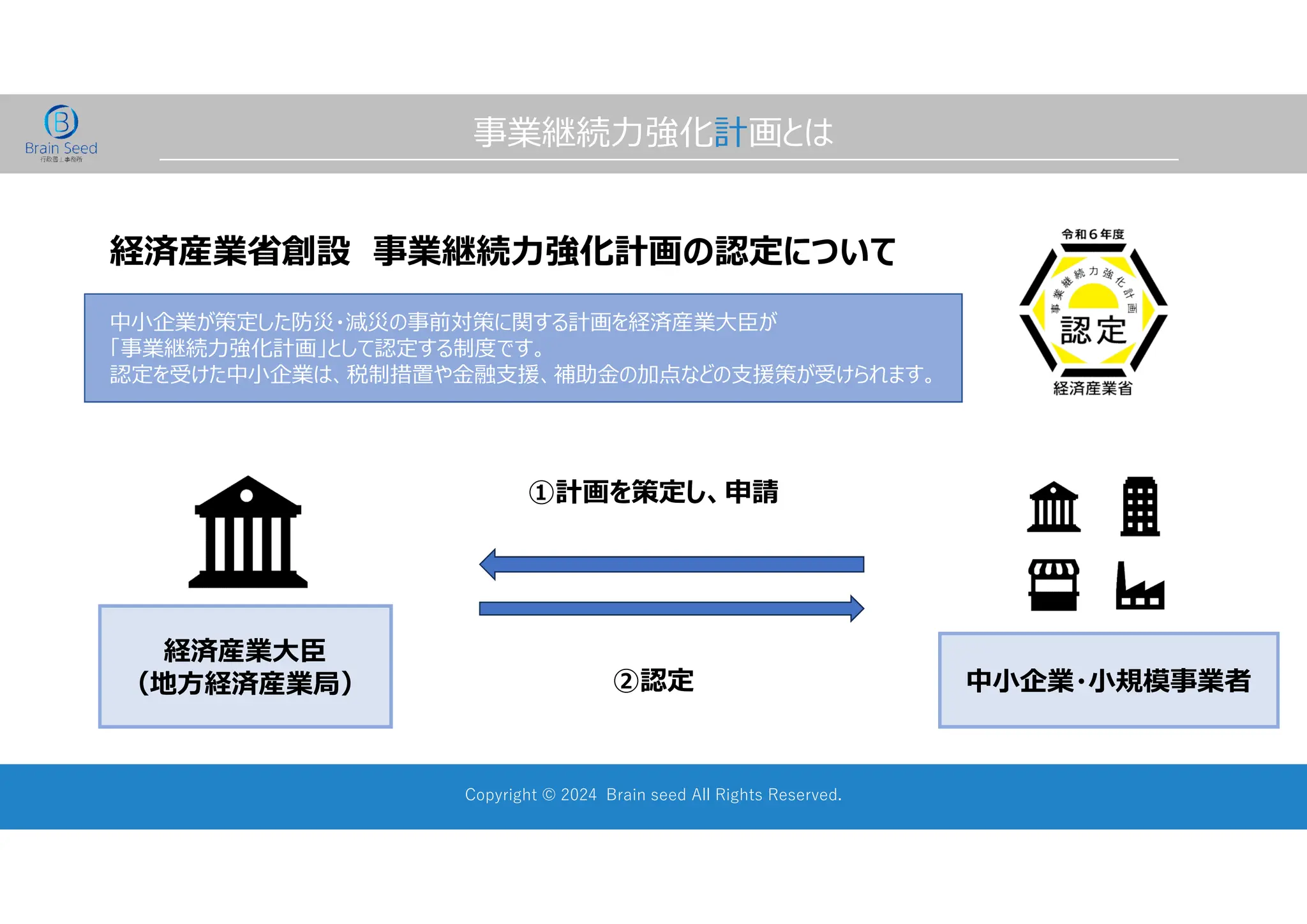
Task: Click the right-pointing blue arrow
Action: click(671, 608)
